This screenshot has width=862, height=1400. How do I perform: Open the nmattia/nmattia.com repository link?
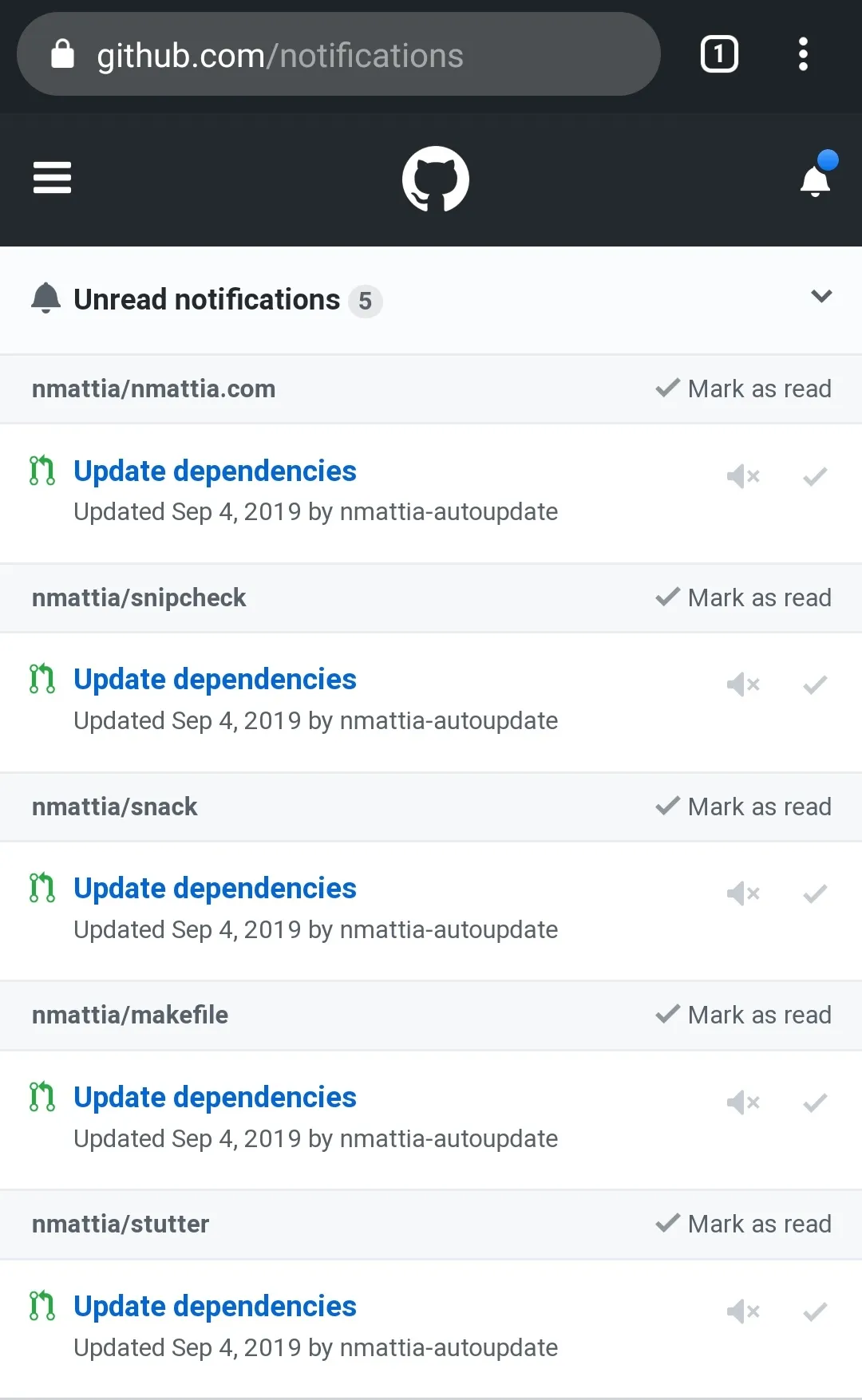click(153, 388)
